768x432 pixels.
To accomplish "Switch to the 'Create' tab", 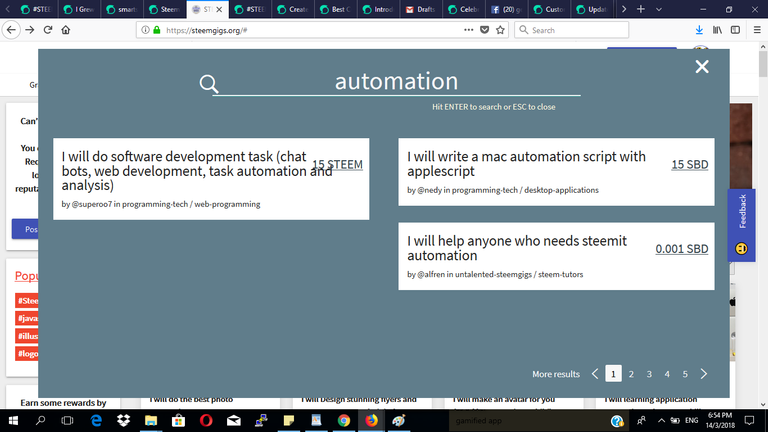I will pos(292,9).
